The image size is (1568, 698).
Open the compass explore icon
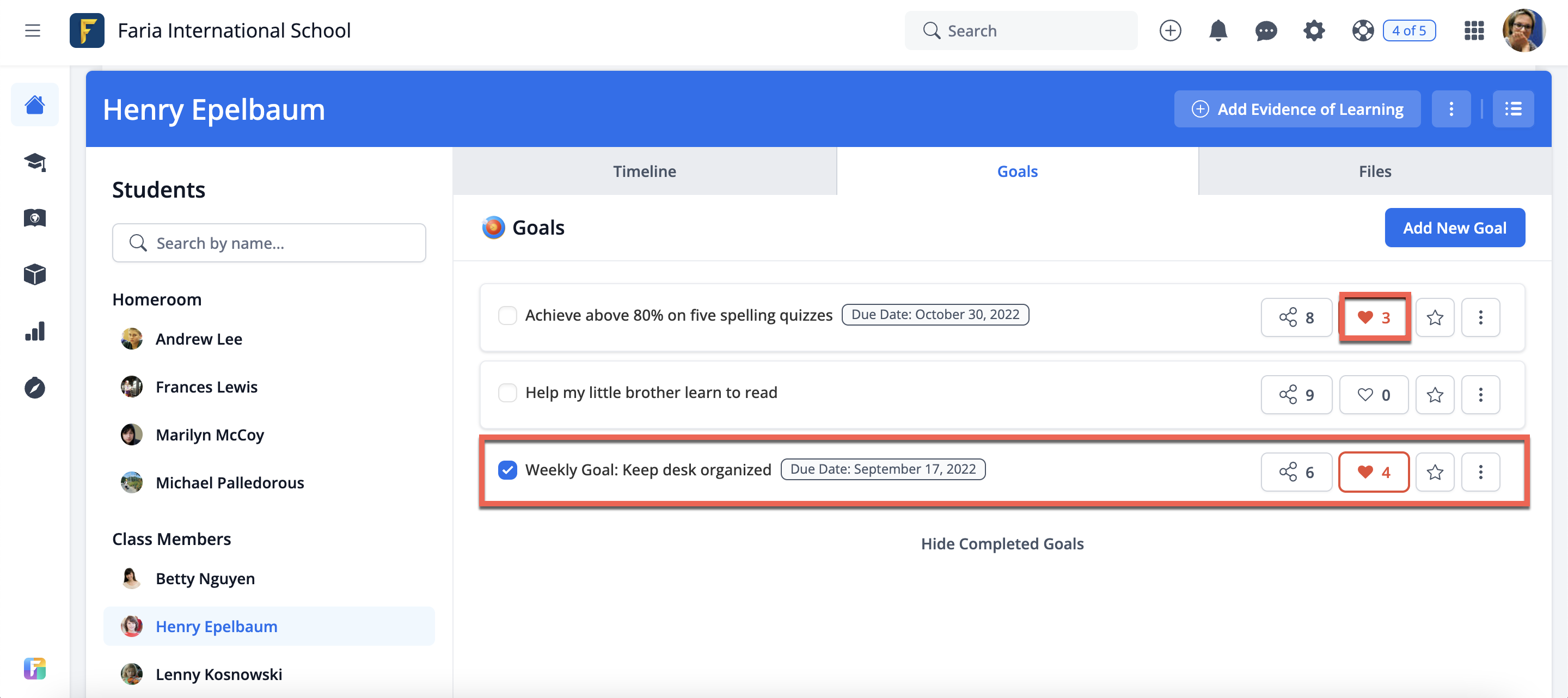[35, 388]
